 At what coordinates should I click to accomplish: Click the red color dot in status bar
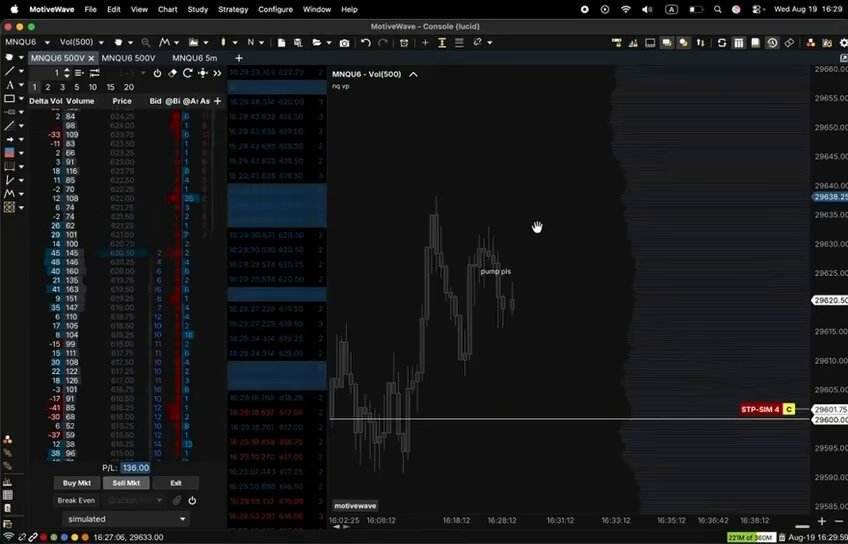click(x=43, y=538)
